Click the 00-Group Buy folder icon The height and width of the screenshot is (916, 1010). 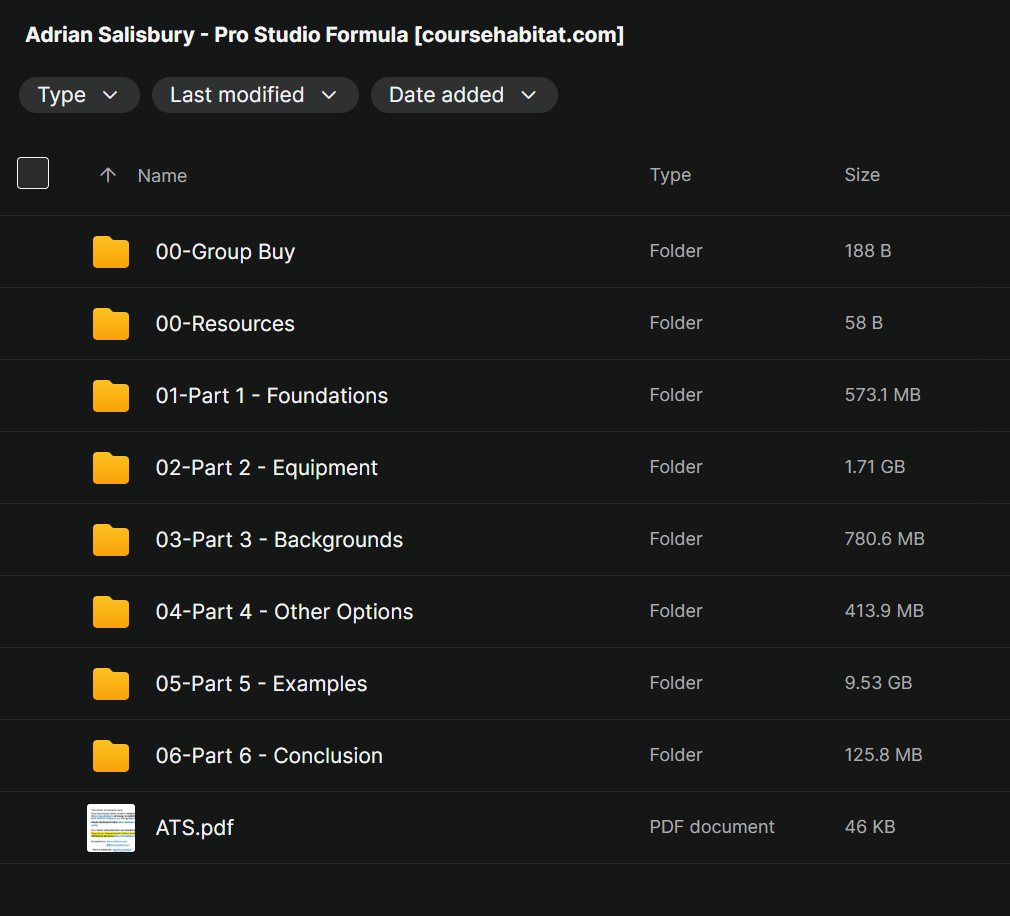click(x=111, y=252)
